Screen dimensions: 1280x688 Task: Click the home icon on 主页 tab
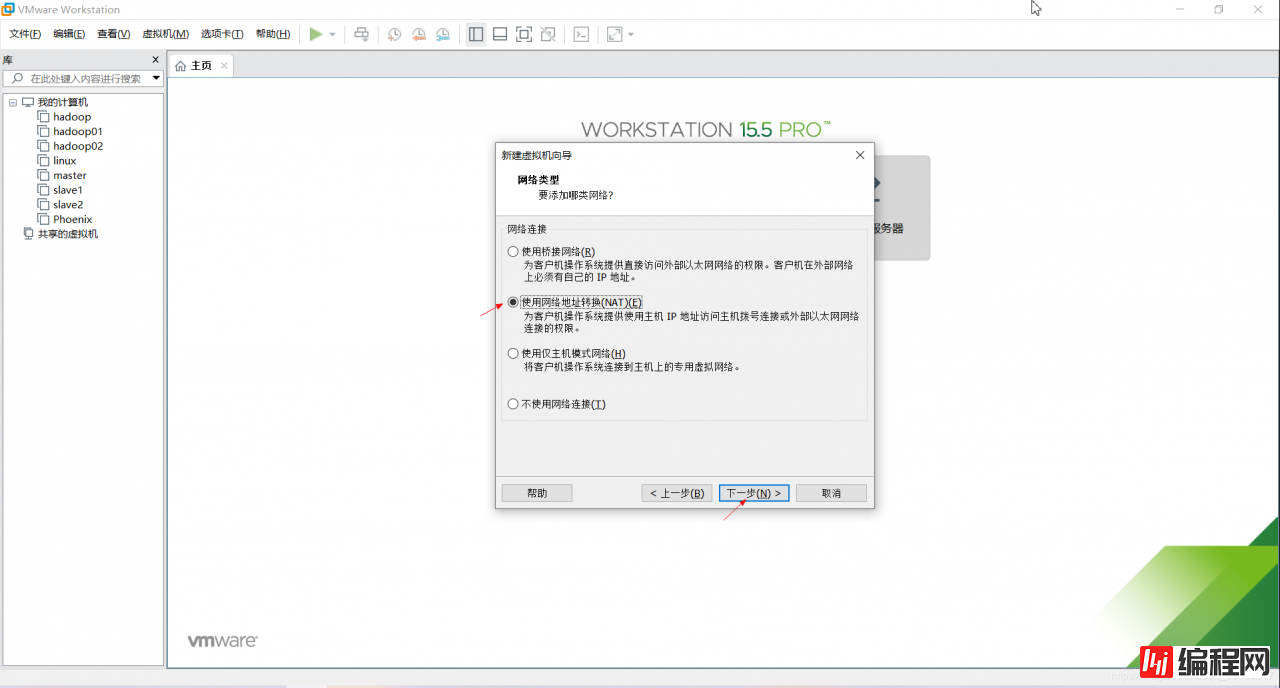pos(180,66)
